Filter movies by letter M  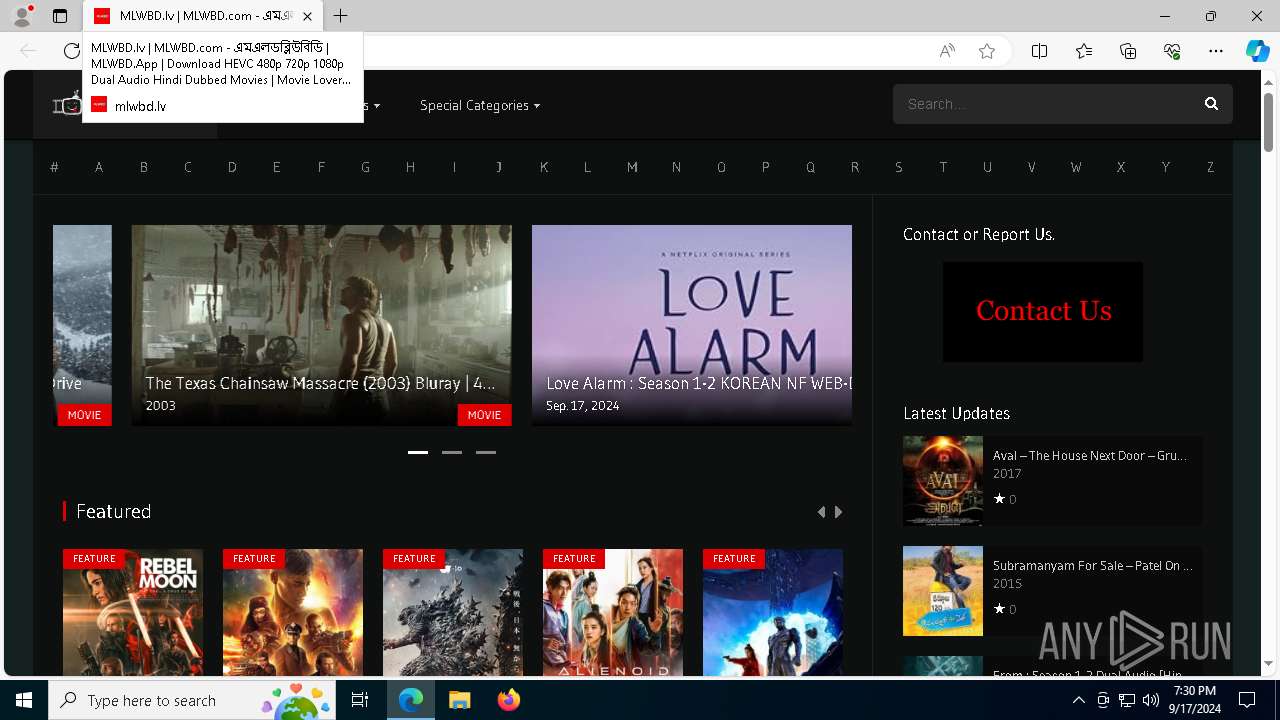tap(632, 167)
